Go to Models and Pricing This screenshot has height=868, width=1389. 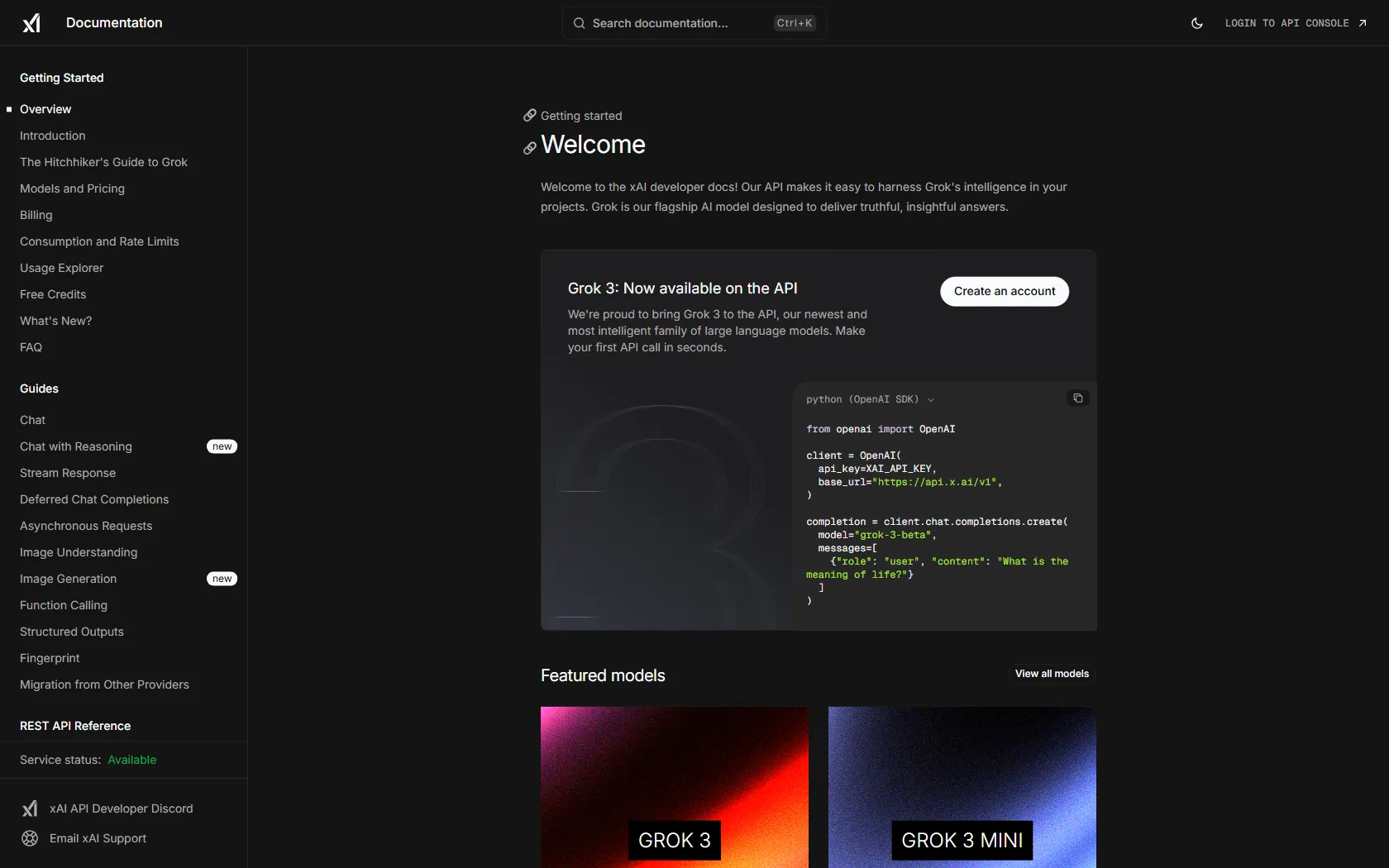tap(72, 188)
